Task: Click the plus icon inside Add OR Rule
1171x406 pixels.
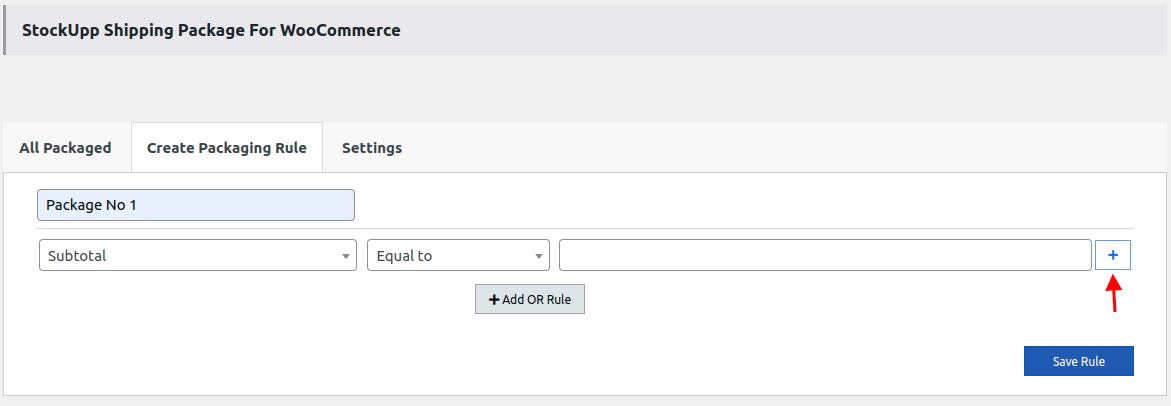Action: click(493, 300)
